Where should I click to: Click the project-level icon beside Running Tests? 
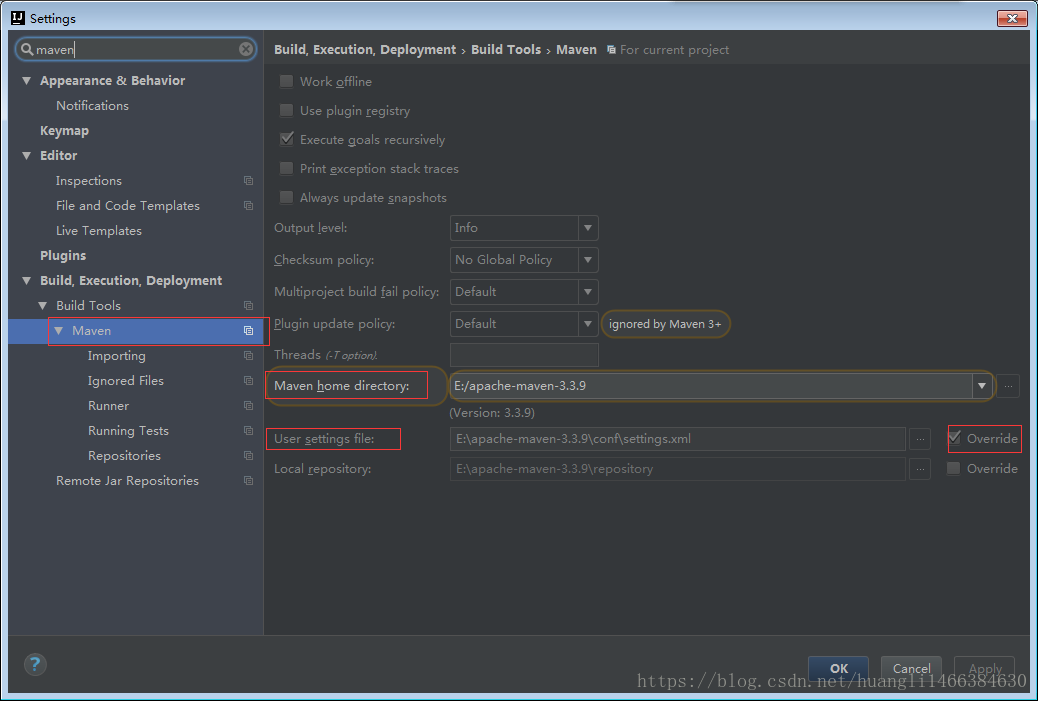(248, 431)
